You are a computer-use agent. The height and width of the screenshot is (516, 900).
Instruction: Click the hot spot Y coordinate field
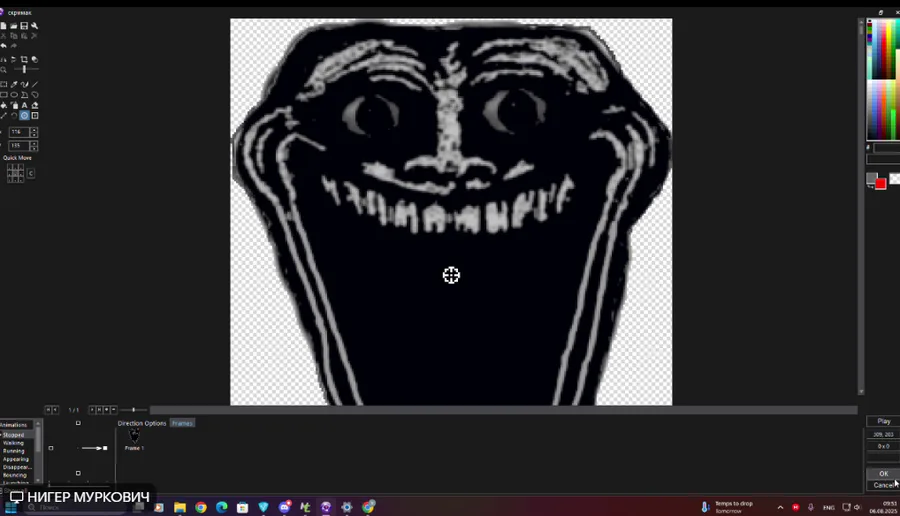[18, 146]
